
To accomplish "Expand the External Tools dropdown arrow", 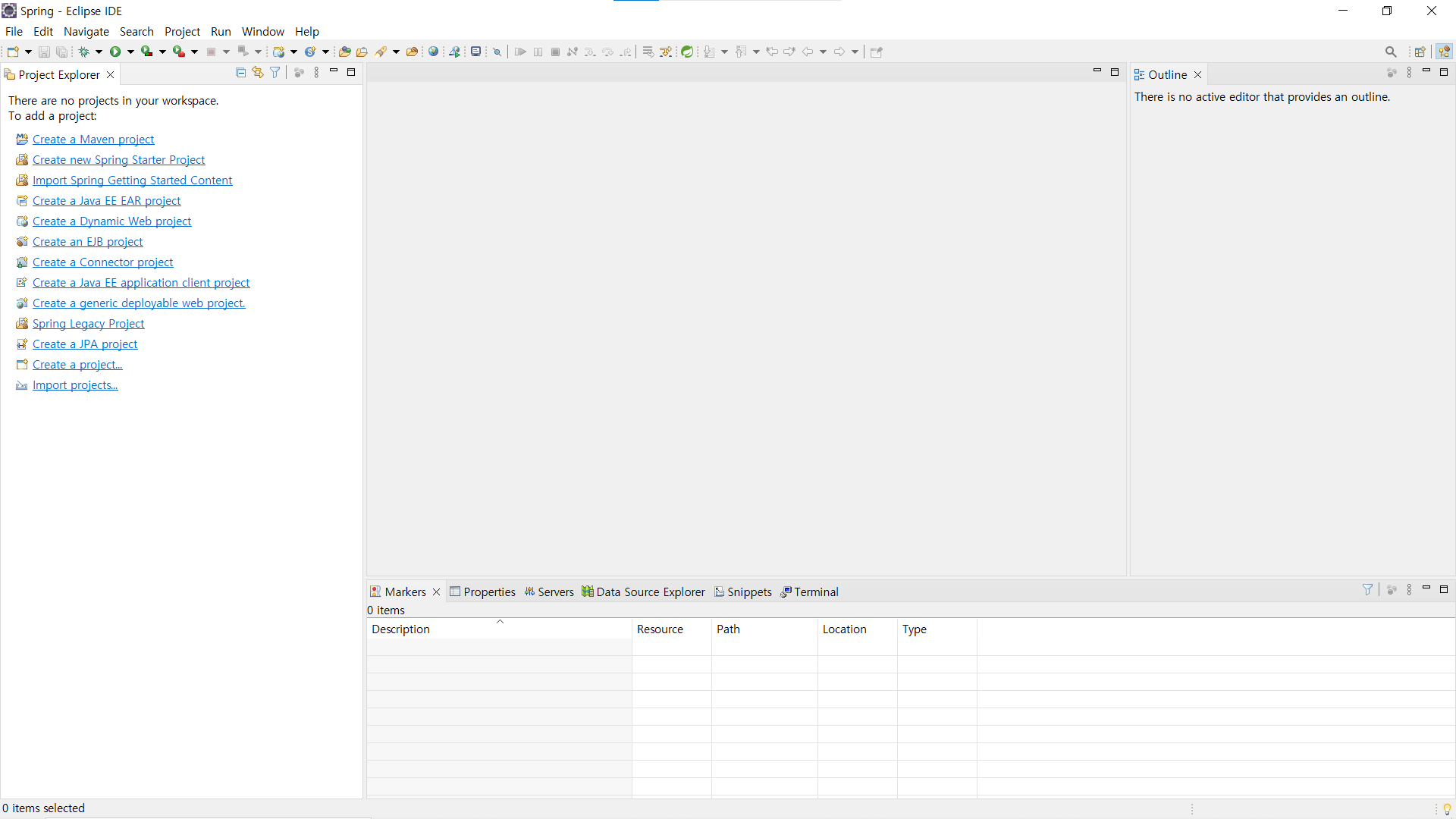I will pyautogui.click(x=194, y=52).
